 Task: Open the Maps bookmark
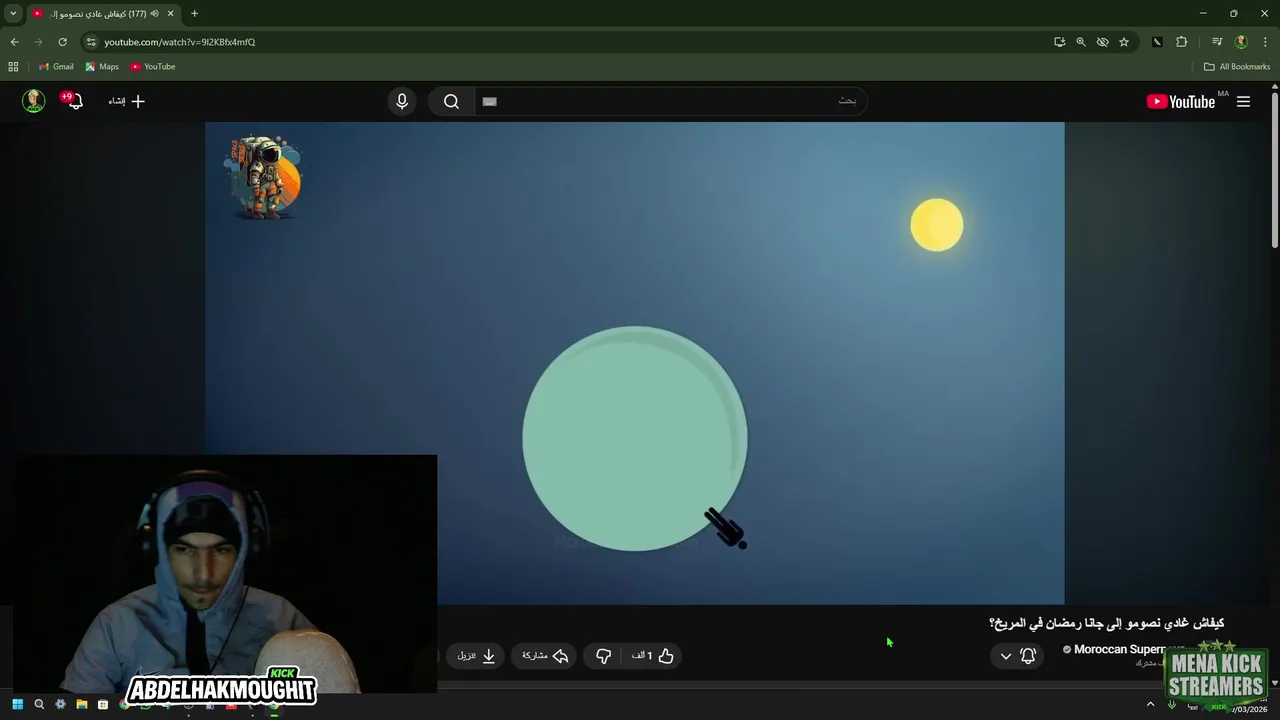tap(102, 67)
